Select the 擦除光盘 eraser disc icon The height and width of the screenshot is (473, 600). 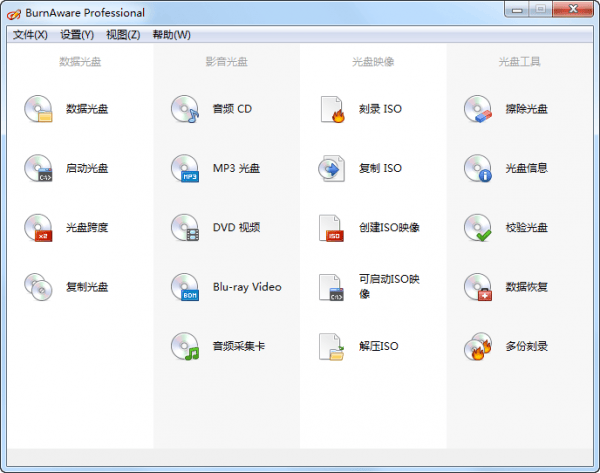coord(478,109)
